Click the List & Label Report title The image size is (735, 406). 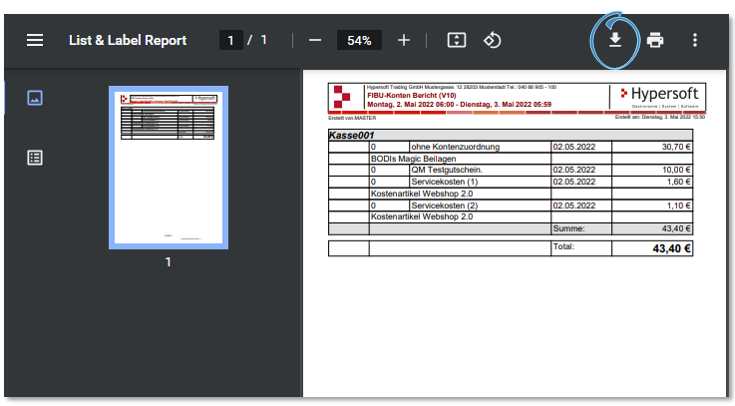click(x=127, y=40)
